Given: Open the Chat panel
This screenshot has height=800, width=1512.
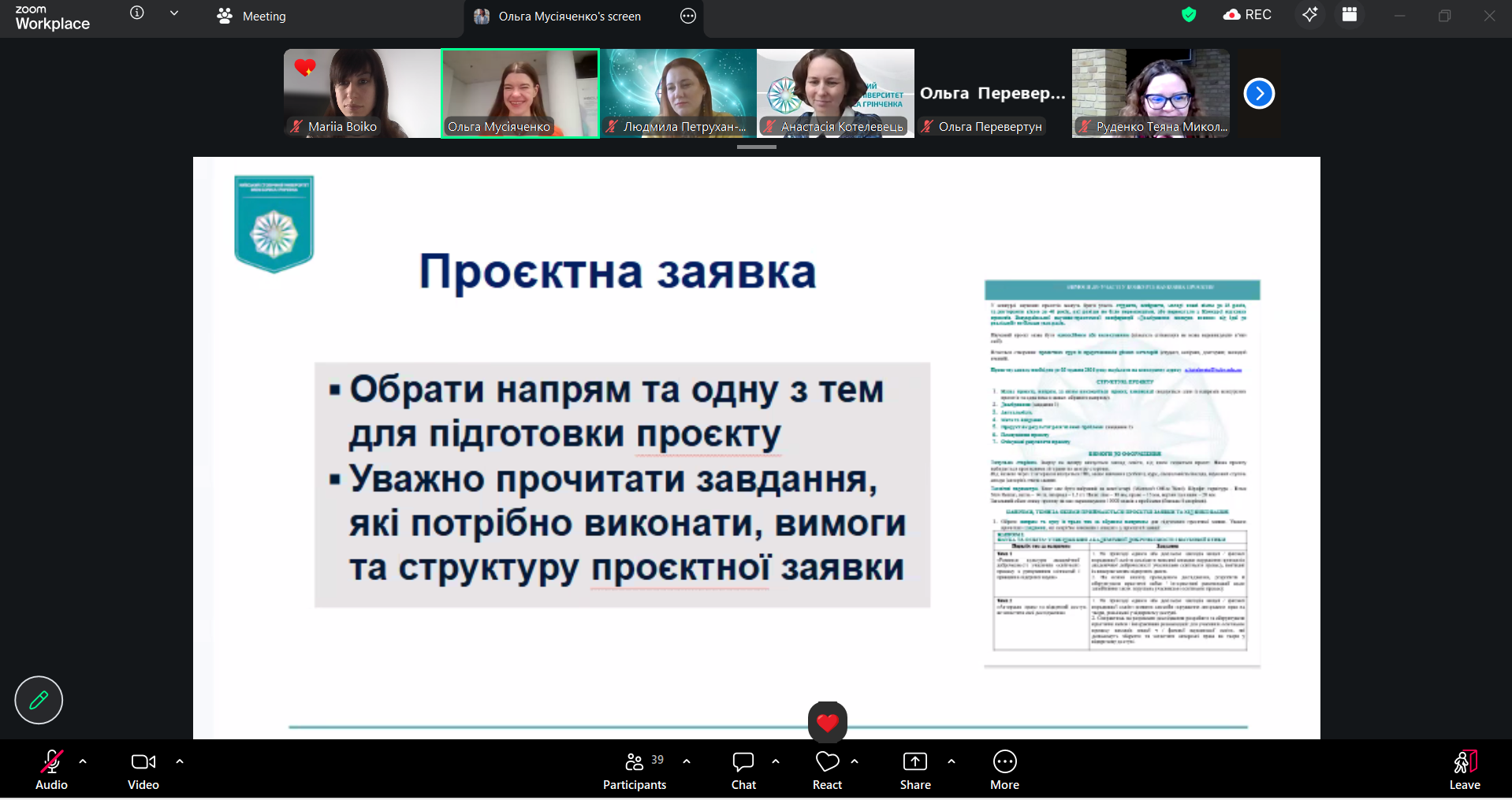Looking at the screenshot, I should tap(743, 770).
